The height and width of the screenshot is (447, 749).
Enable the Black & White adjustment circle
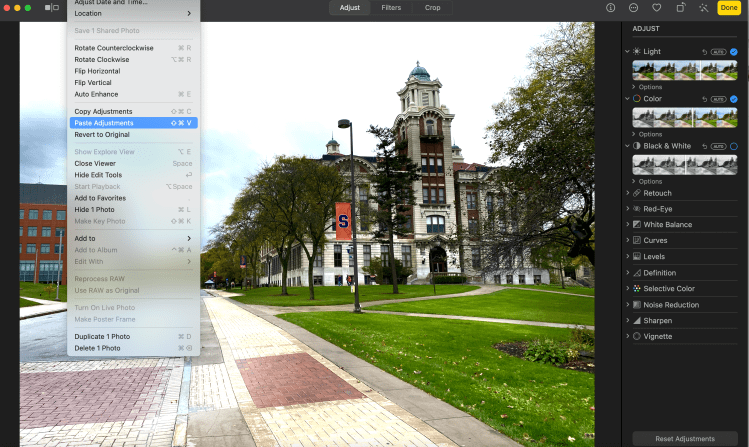[734, 146]
